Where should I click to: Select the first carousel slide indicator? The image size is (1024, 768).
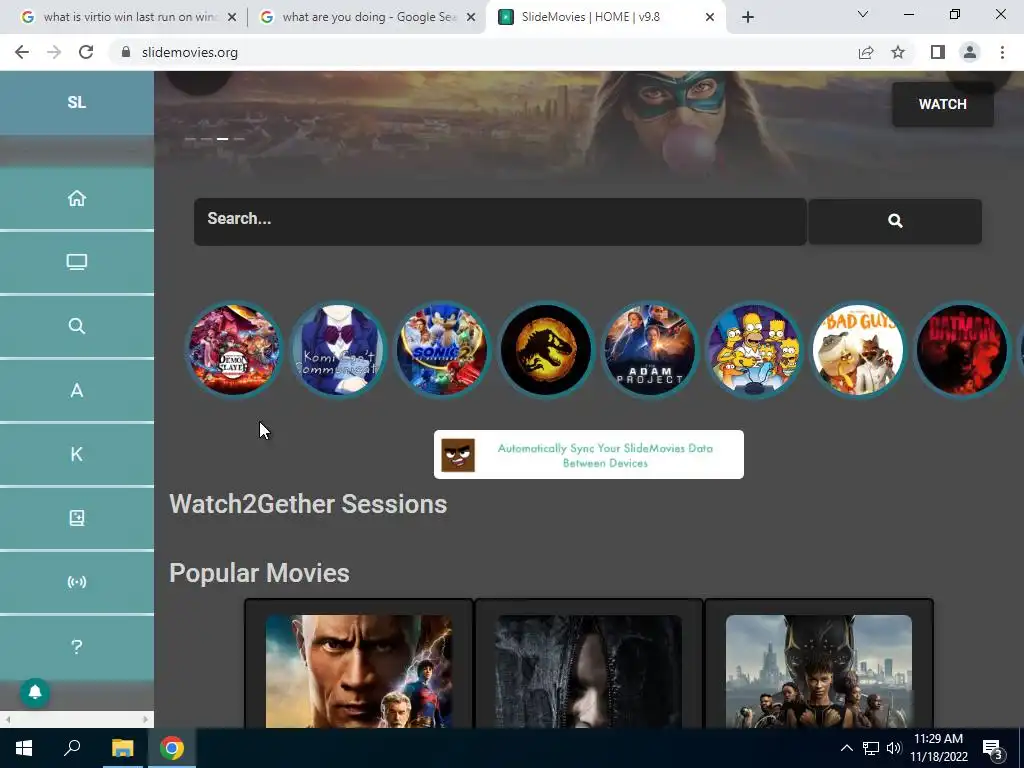click(191, 138)
